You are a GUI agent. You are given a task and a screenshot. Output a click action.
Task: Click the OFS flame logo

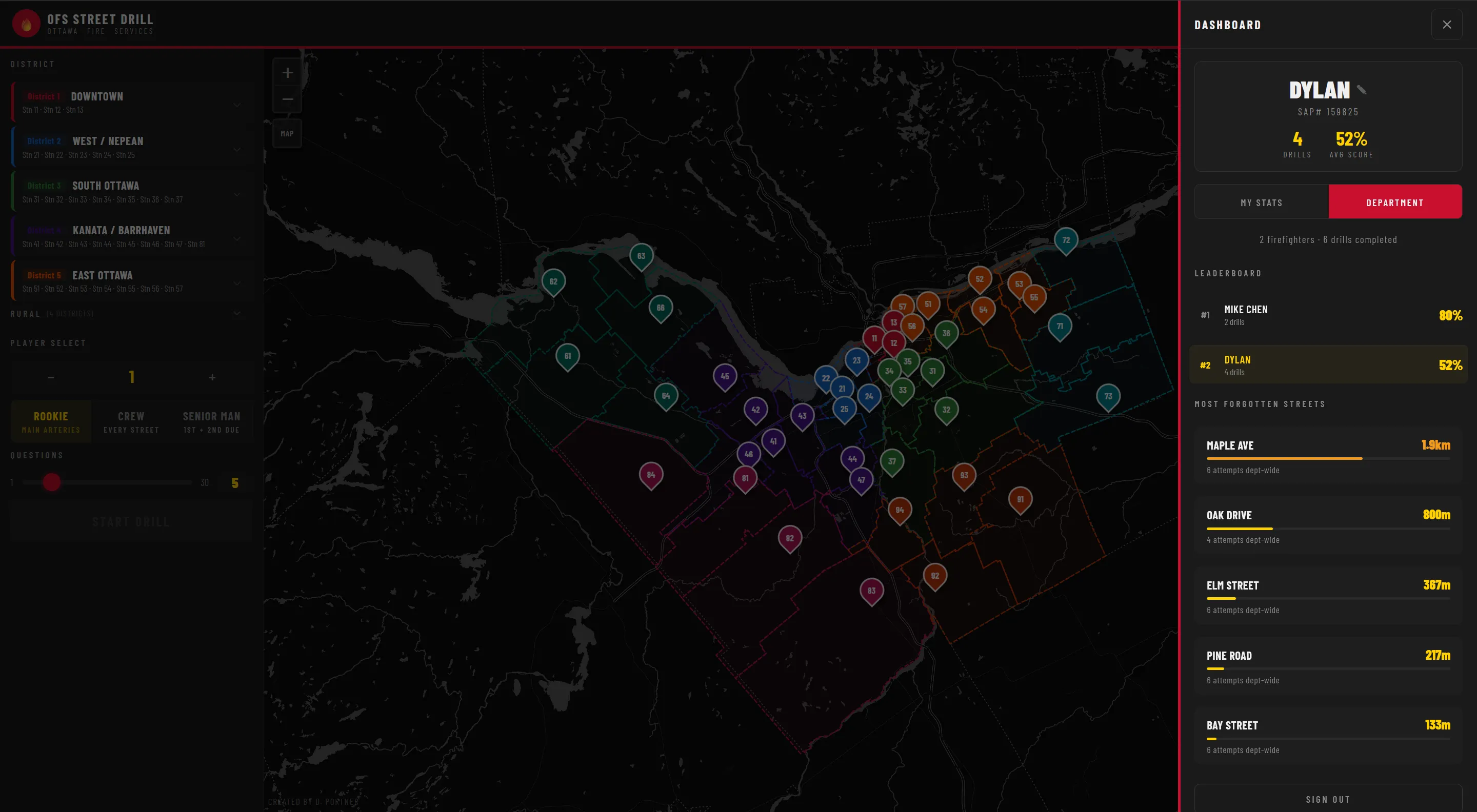pyautogui.click(x=26, y=23)
